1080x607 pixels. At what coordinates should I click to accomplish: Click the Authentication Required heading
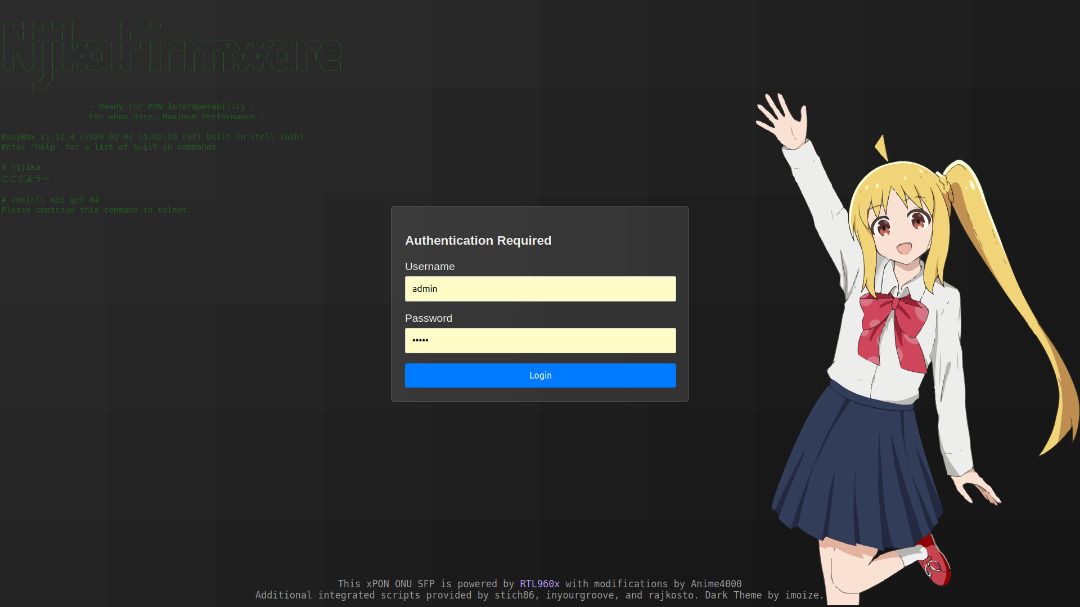[x=478, y=241]
